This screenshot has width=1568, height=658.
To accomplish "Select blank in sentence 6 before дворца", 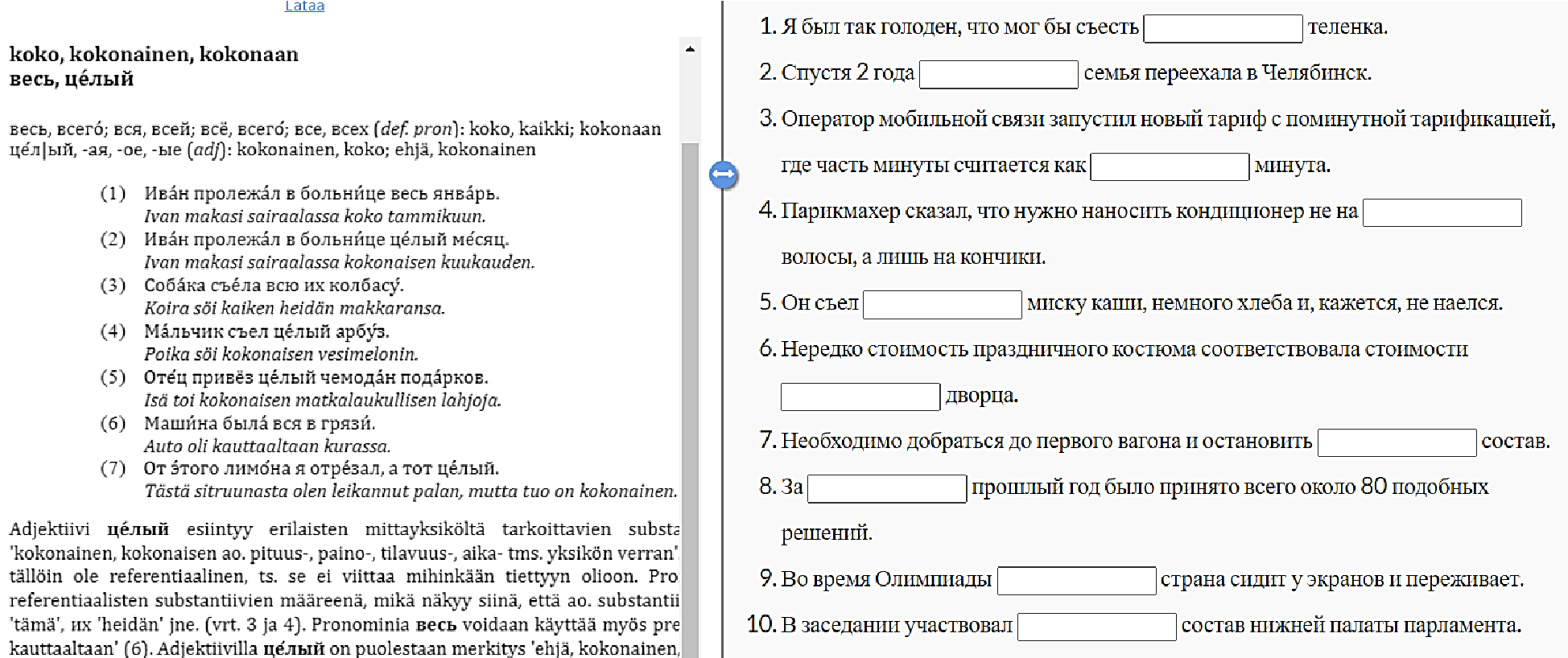I will [x=860, y=397].
